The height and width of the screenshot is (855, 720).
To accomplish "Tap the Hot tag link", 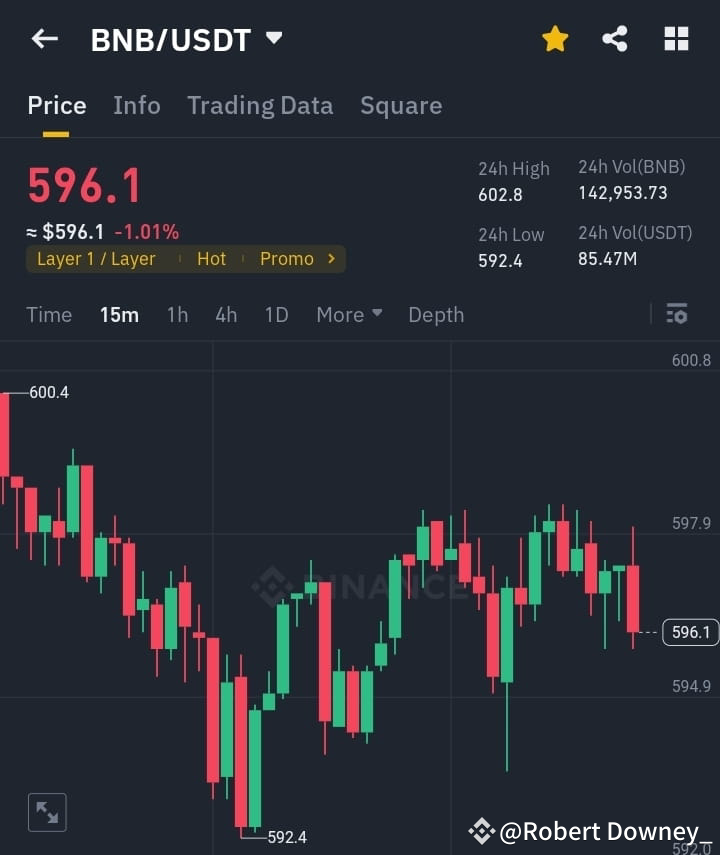I will [x=211, y=258].
